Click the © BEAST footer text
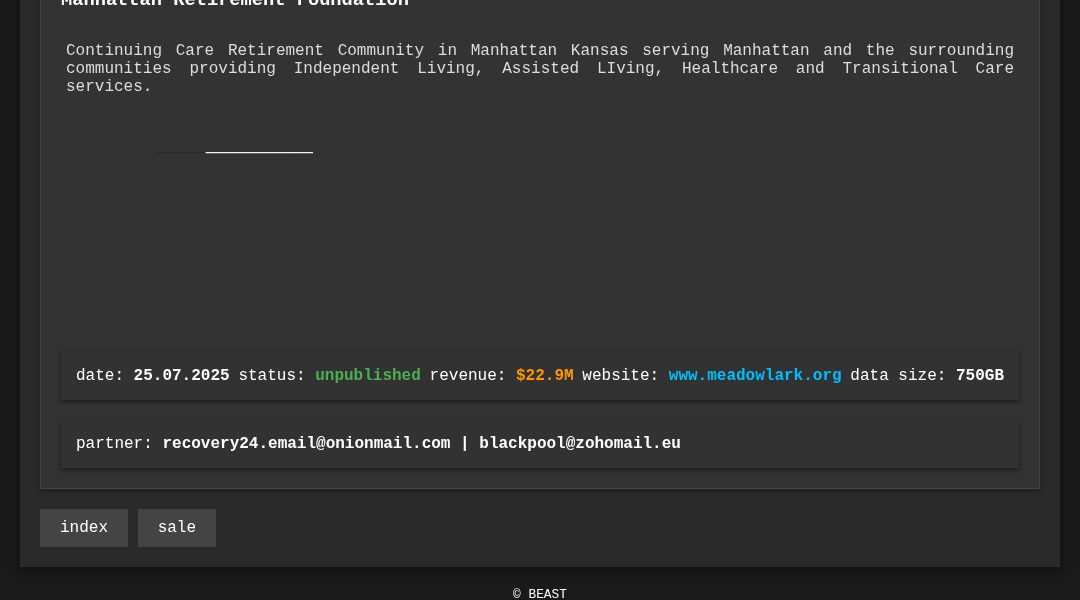This screenshot has height=600, width=1080. pyautogui.click(x=540, y=594)
